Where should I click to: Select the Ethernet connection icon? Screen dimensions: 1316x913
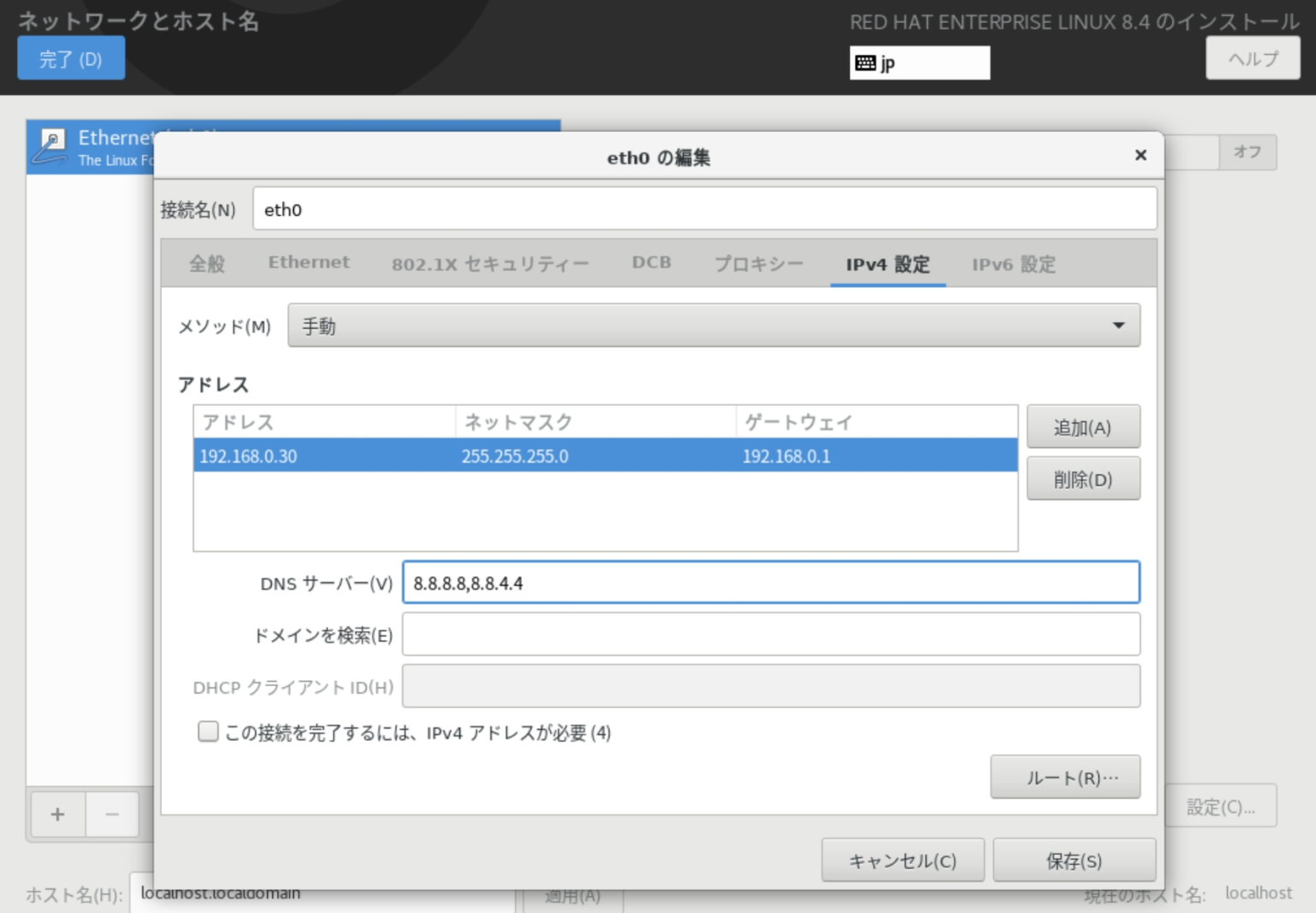tap(51, 146)
